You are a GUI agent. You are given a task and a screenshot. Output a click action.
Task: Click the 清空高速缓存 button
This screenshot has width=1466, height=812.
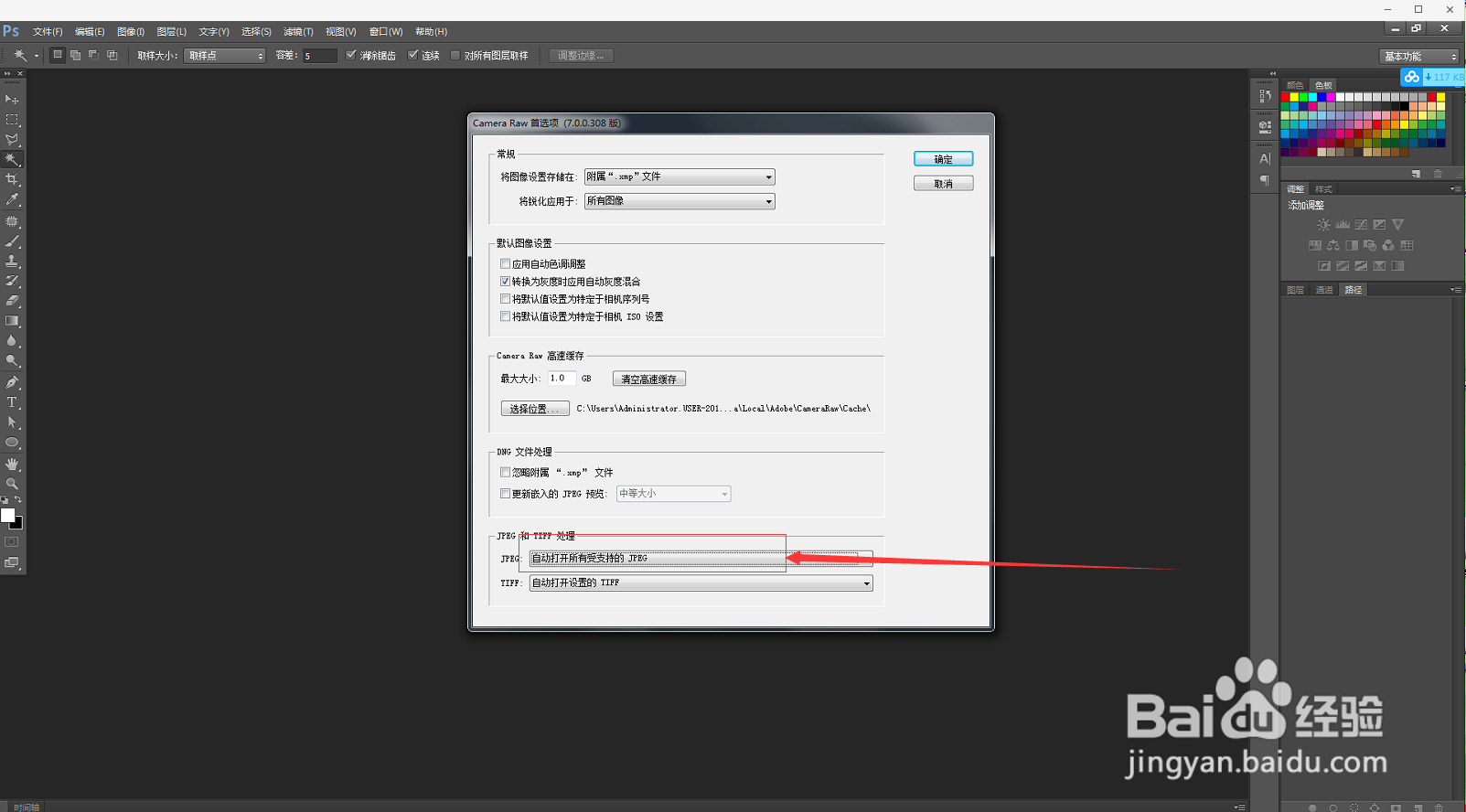pyautogui.click(x=649, y=379)
